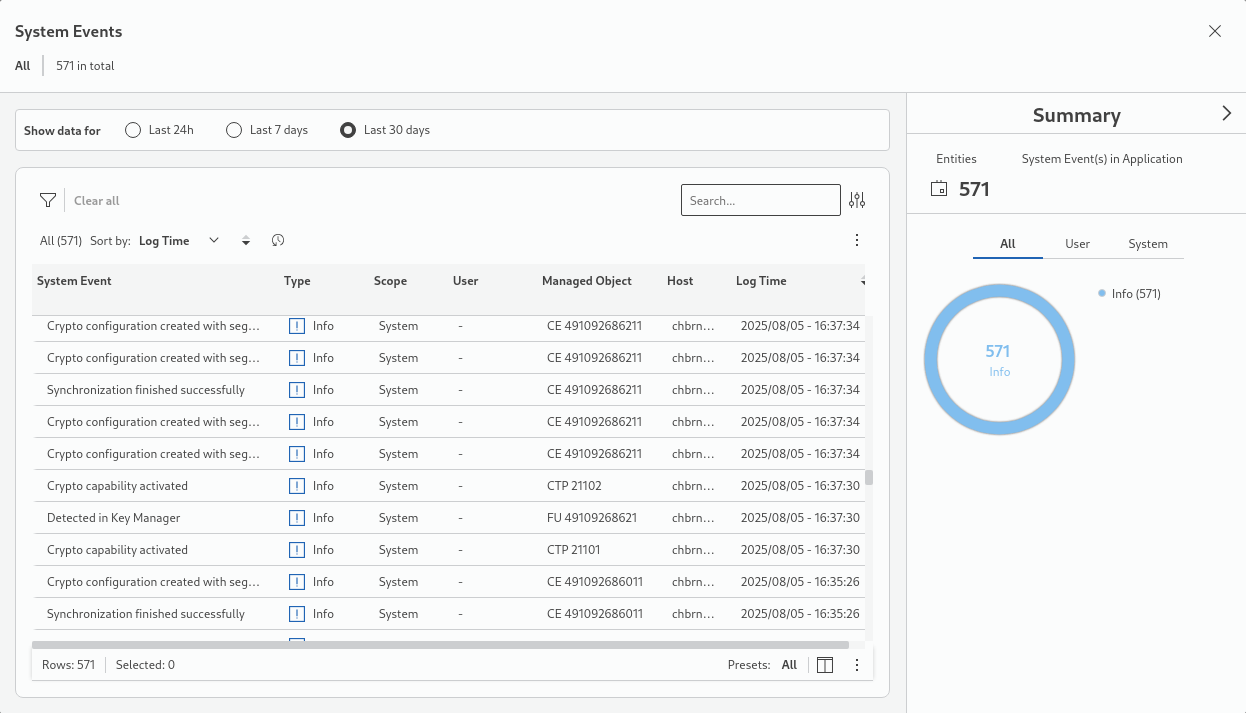1246x713 pixels.
Task: Collapse the Summary panel with the chevron
Action: click(x=1227, y=114)
